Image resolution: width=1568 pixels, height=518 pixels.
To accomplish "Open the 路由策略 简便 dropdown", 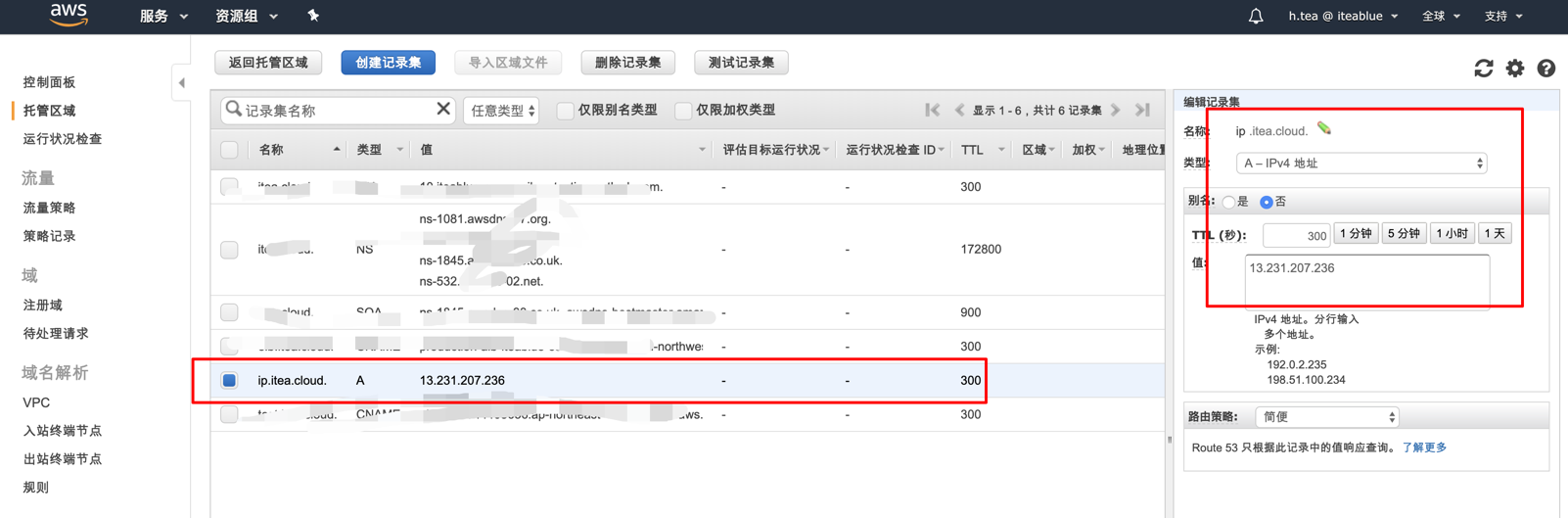I will 1326,417.
